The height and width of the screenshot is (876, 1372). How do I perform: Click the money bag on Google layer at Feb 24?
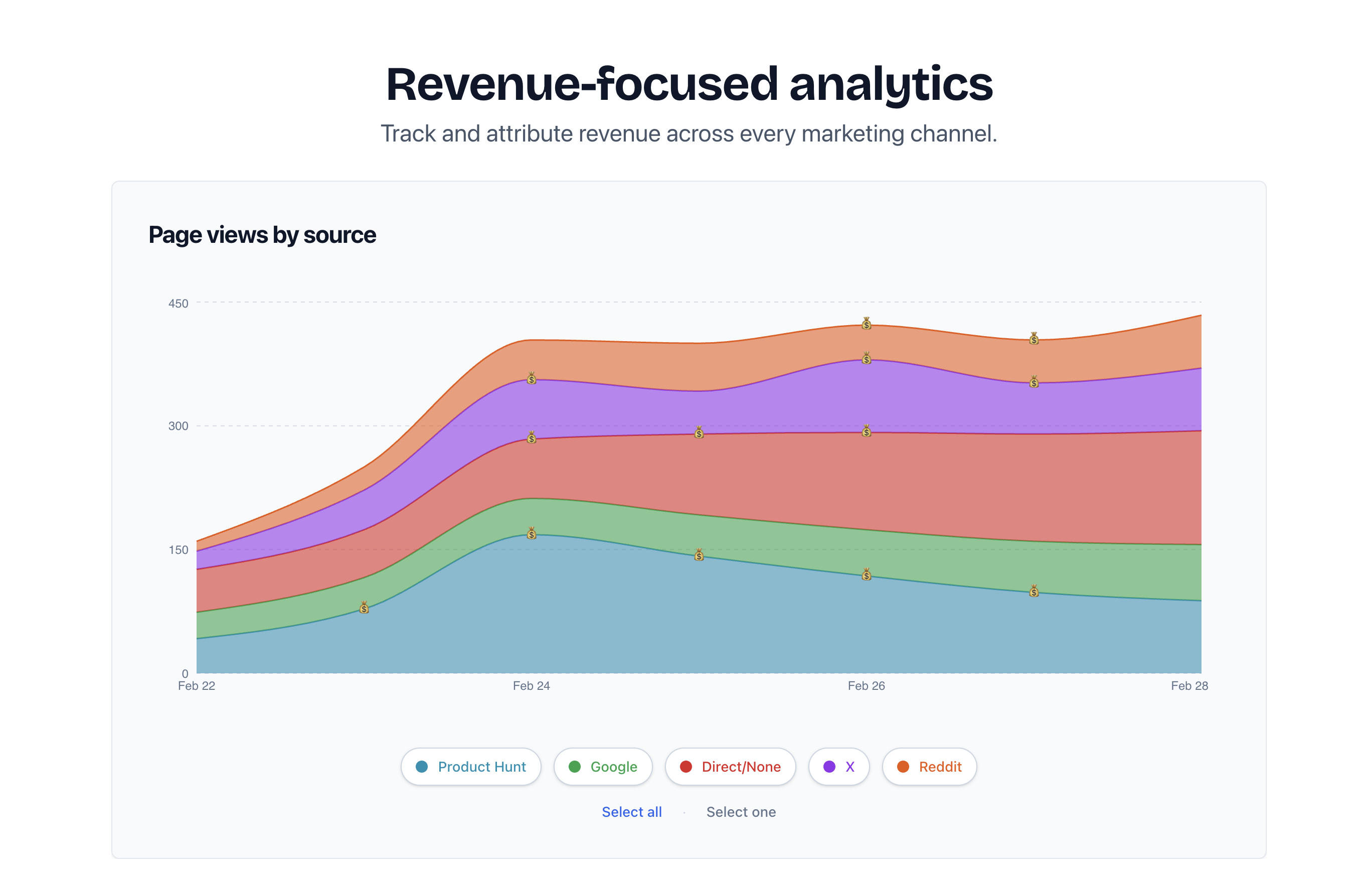point(532,534)
